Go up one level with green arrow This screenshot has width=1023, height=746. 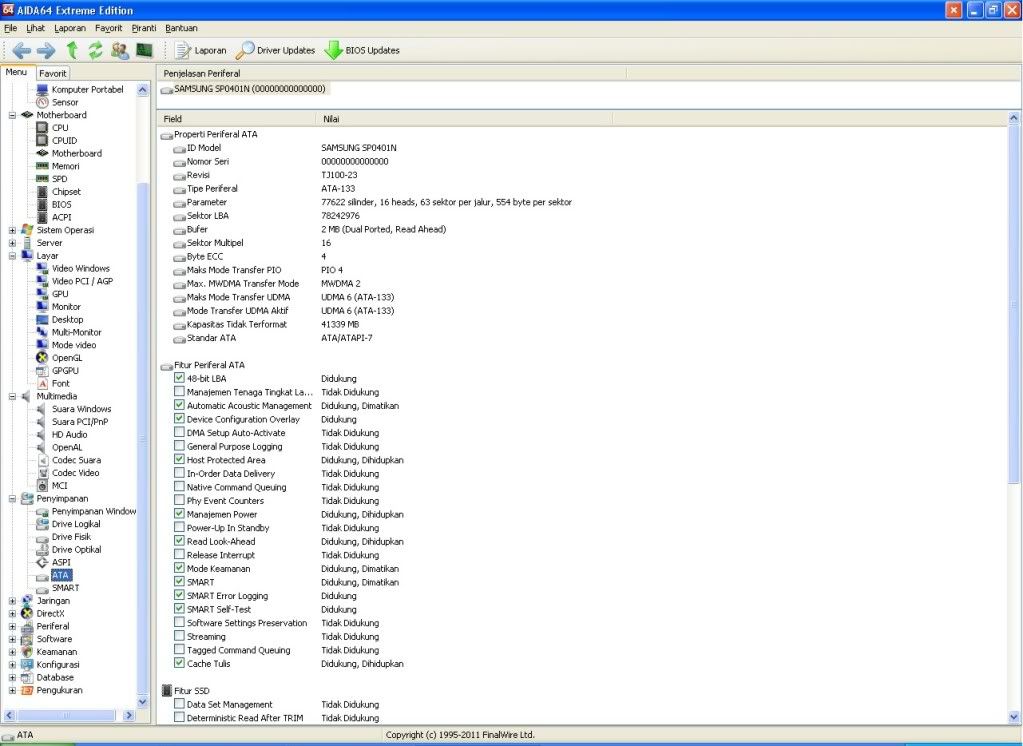tap(72, 50)
